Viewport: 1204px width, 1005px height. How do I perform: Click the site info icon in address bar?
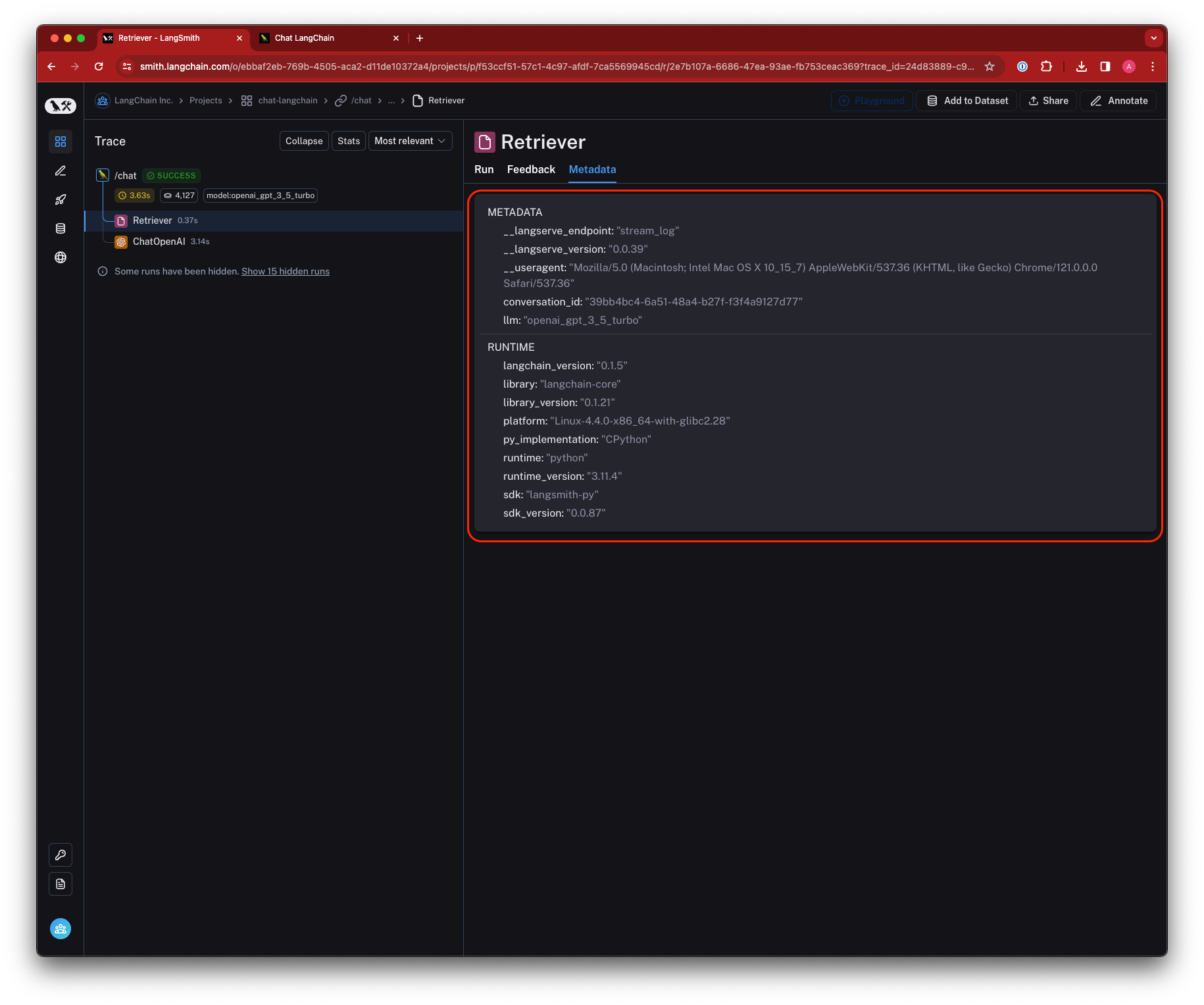(128, 66)
